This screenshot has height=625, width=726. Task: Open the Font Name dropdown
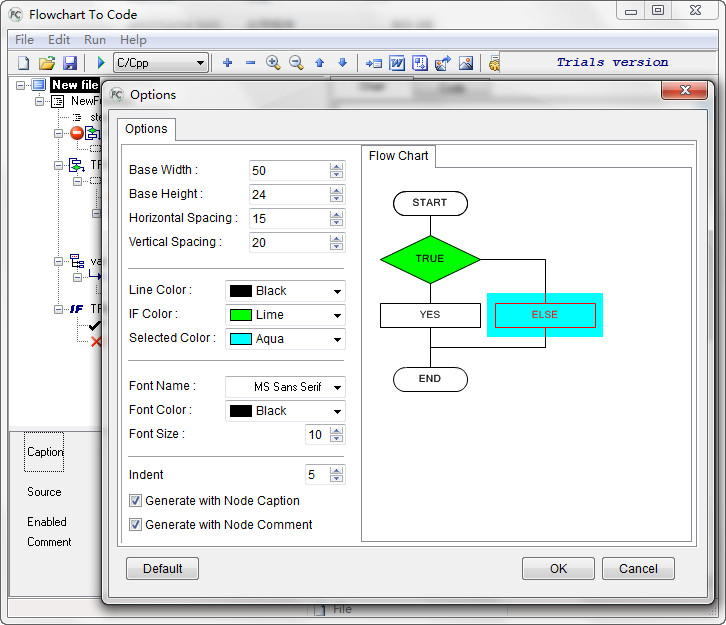click(337, 387)
